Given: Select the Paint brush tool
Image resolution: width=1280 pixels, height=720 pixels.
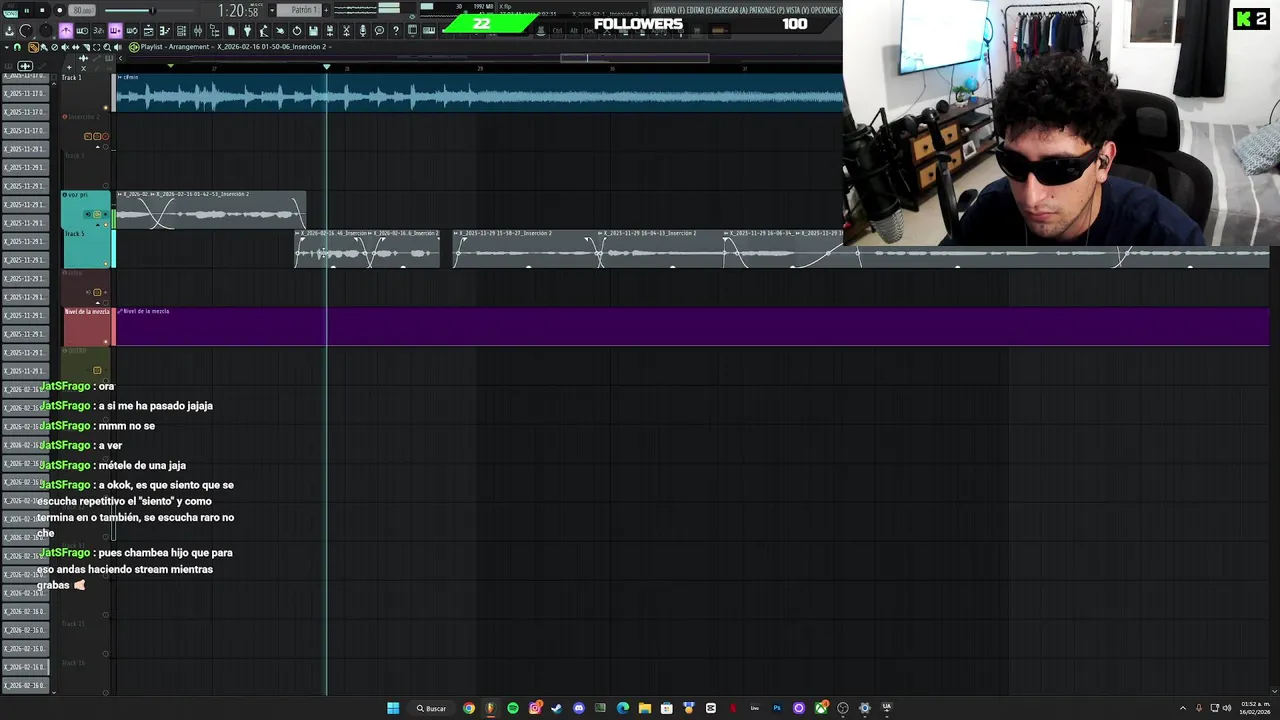Looking at the screenshot, I should coord(44,47).
